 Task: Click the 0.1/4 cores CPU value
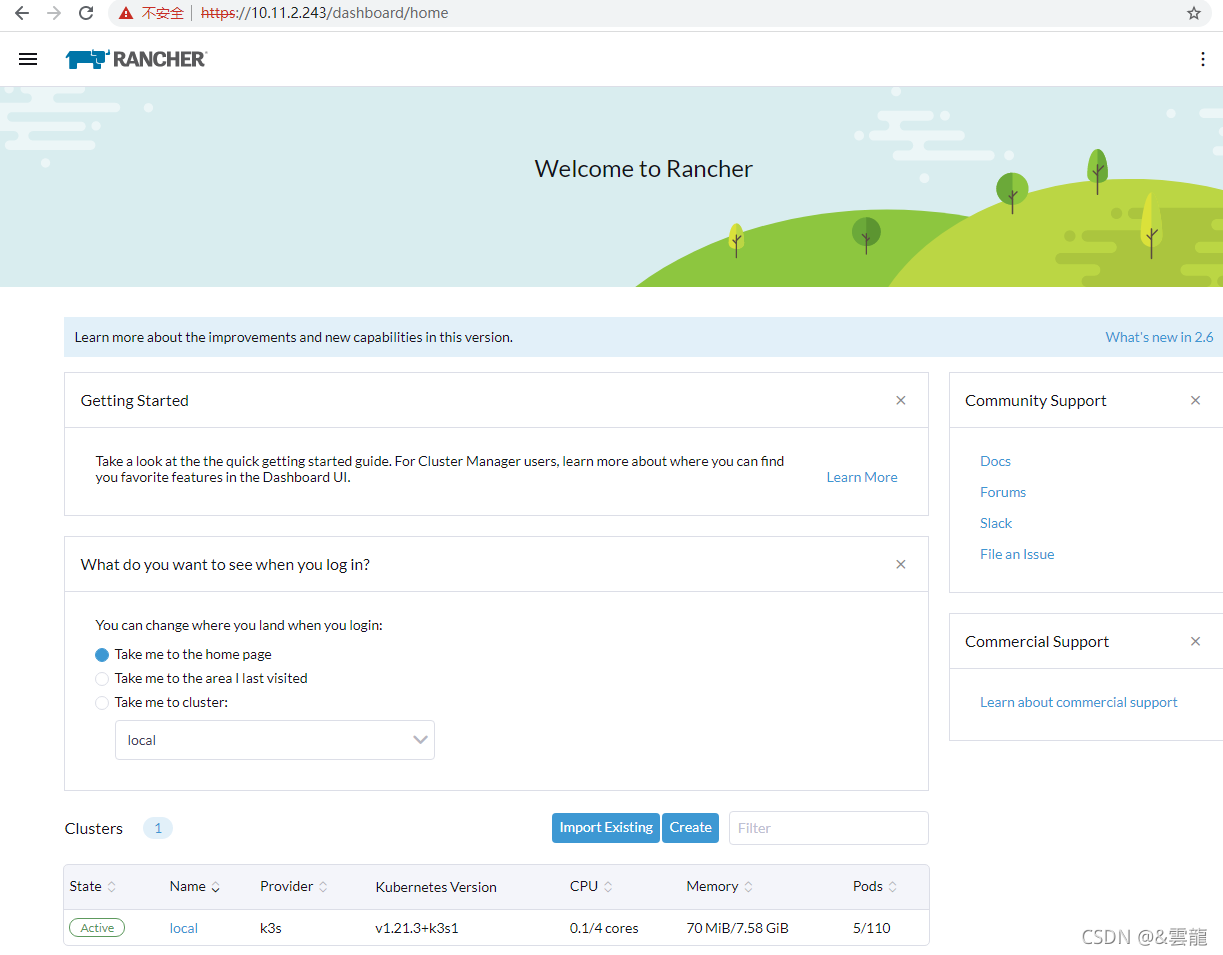point(604,928)
